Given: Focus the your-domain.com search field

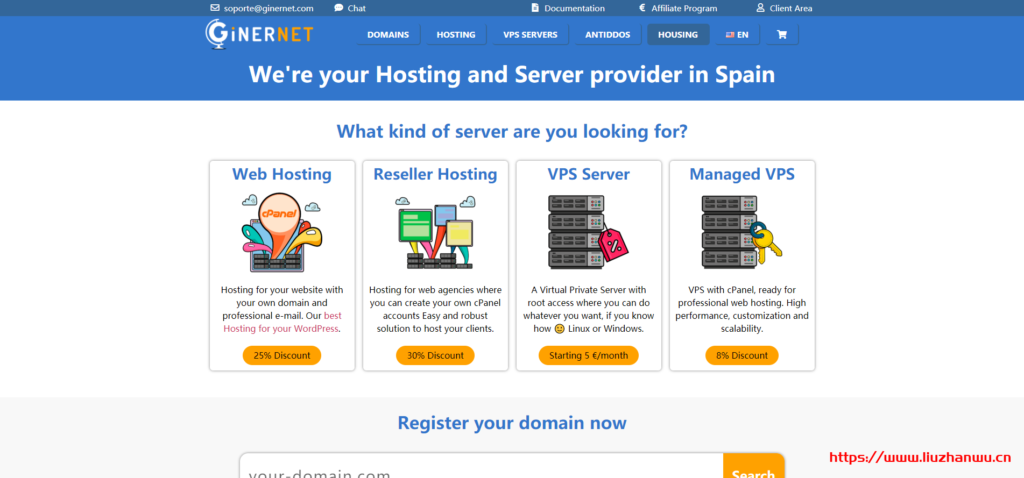Looking at the screenshot, I should (x=482, y=468).
